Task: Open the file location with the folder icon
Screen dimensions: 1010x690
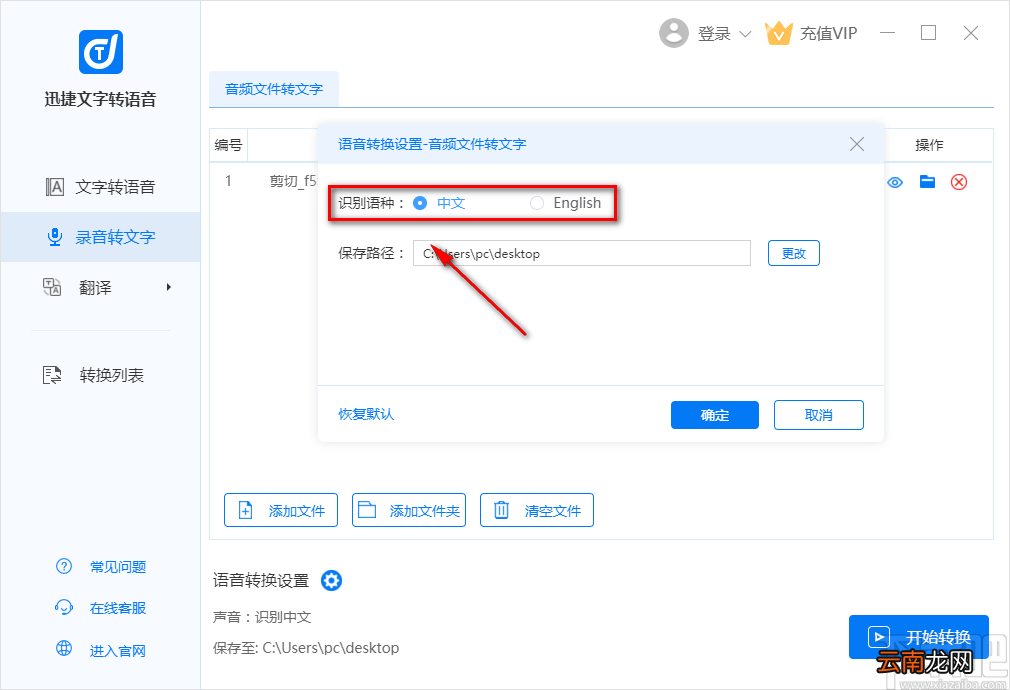Action: click(x=927, y=182)
